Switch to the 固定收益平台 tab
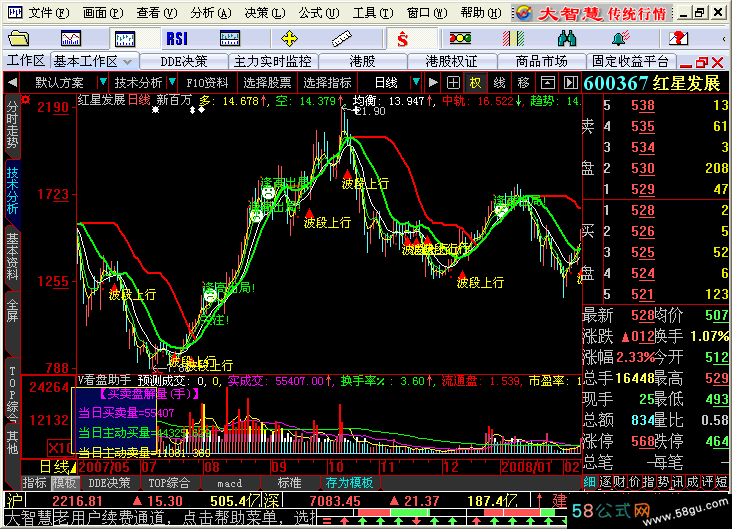 coord(630,61)
